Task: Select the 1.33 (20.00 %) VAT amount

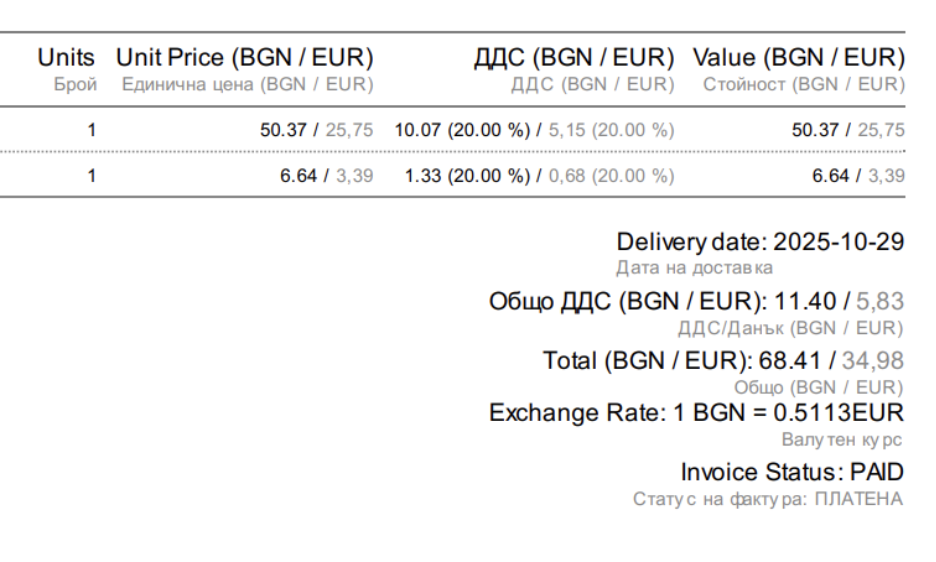Action: 471,177
